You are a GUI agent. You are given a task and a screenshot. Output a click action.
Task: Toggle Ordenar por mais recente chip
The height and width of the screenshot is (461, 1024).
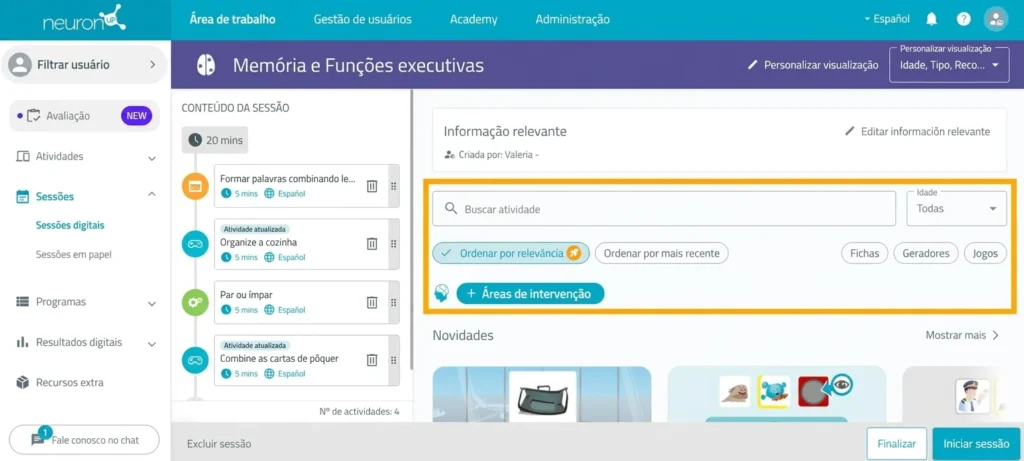(662, 253)
